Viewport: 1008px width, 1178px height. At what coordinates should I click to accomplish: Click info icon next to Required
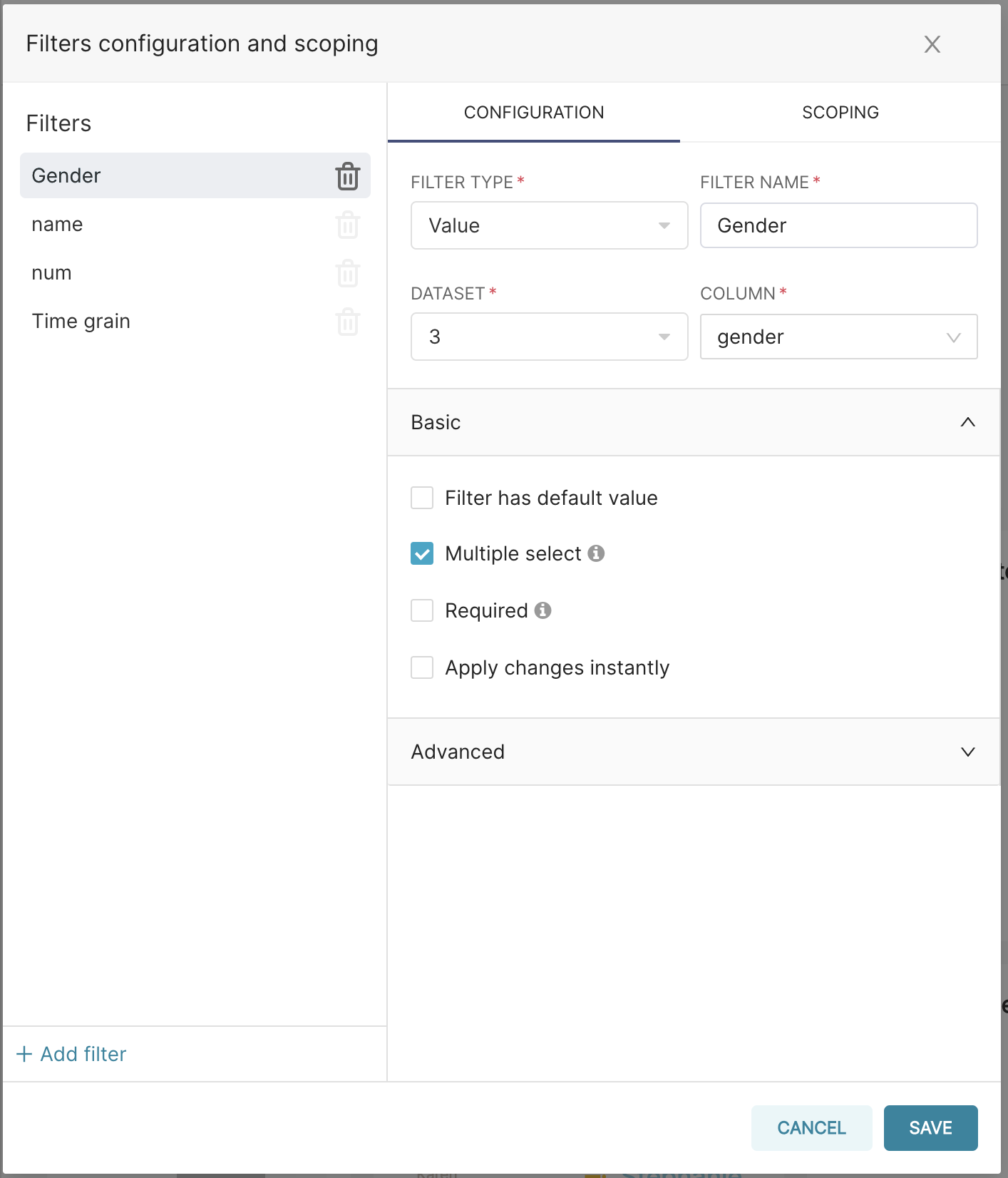[542, 610]
